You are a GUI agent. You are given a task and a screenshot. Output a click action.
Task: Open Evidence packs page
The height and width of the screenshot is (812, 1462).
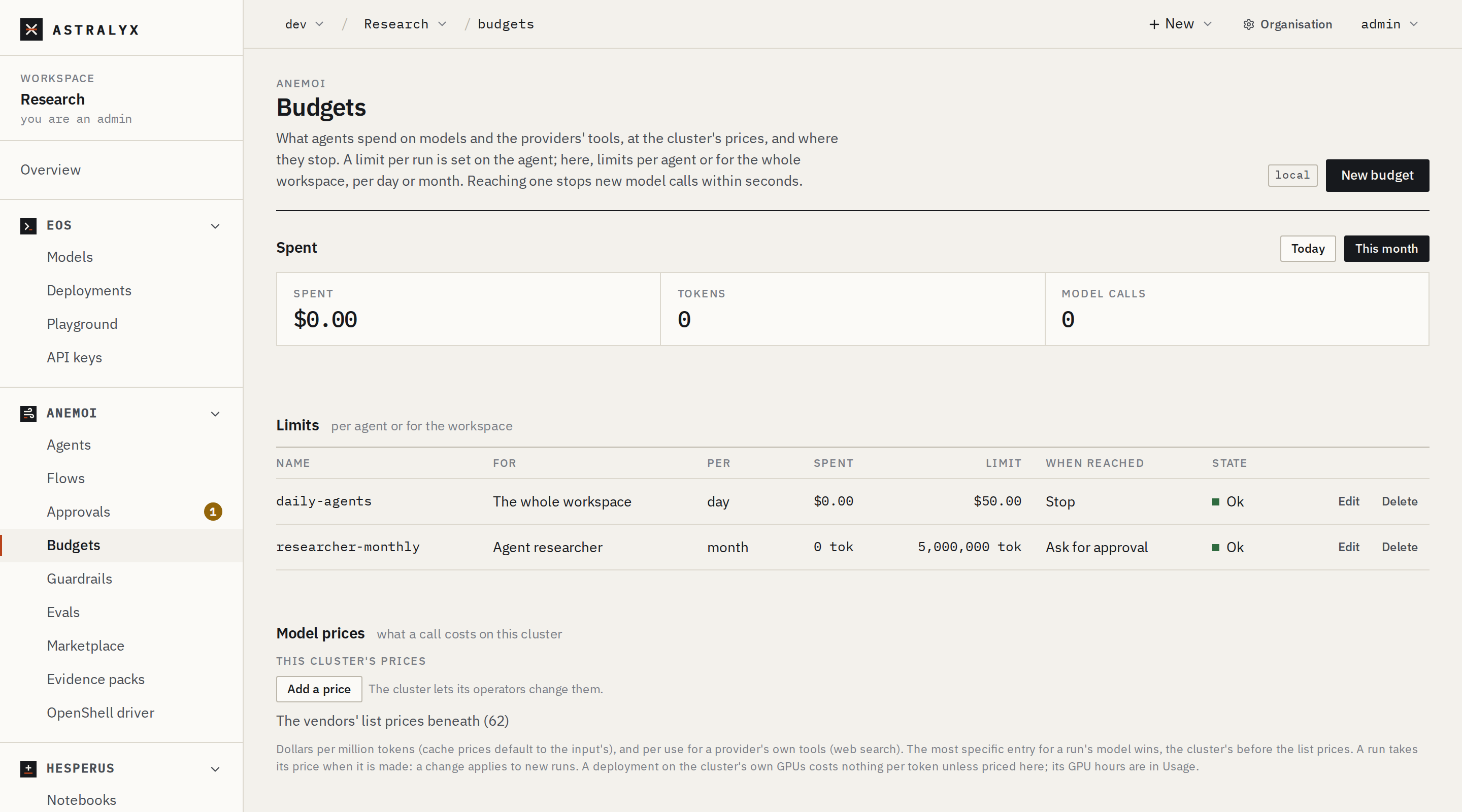[95, 679]
